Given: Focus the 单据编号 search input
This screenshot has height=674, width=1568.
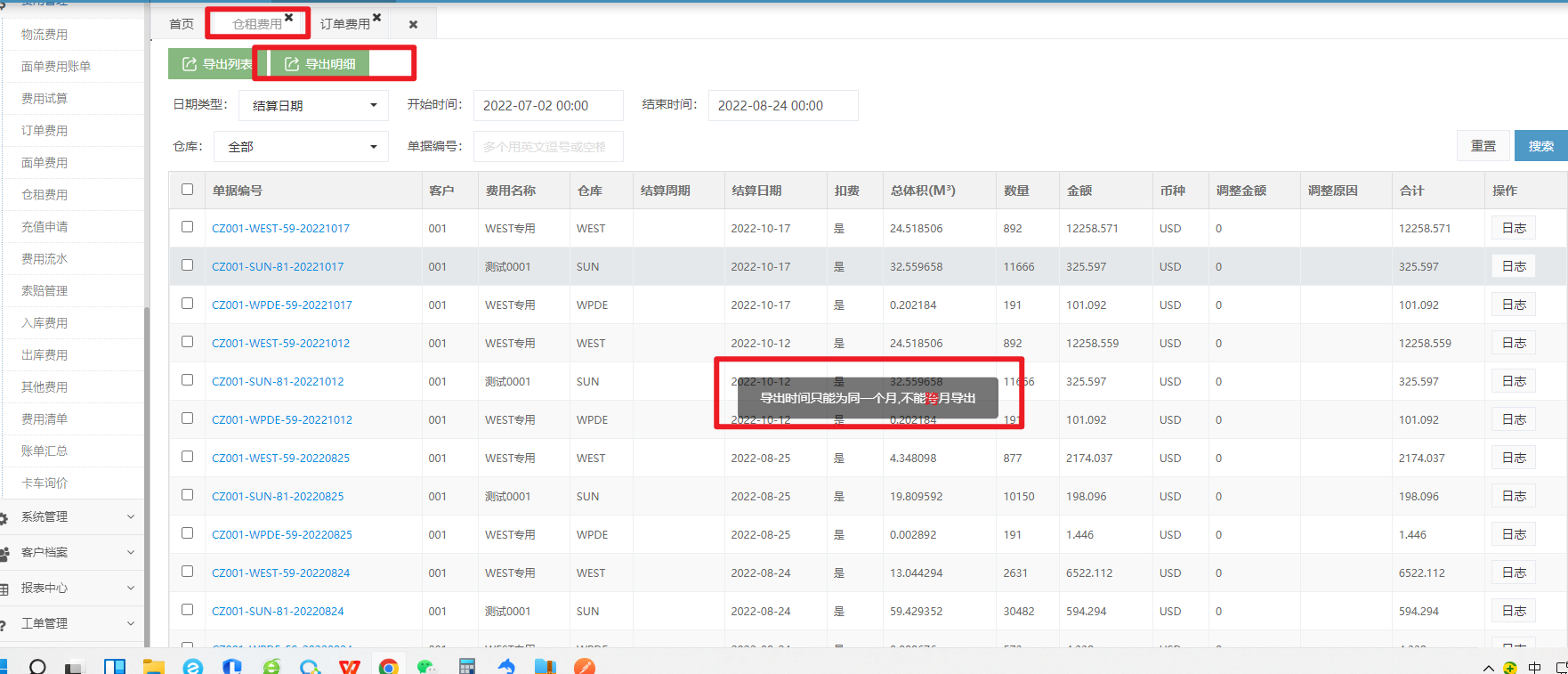Looking at the screenshot, I should coord(548,147).
